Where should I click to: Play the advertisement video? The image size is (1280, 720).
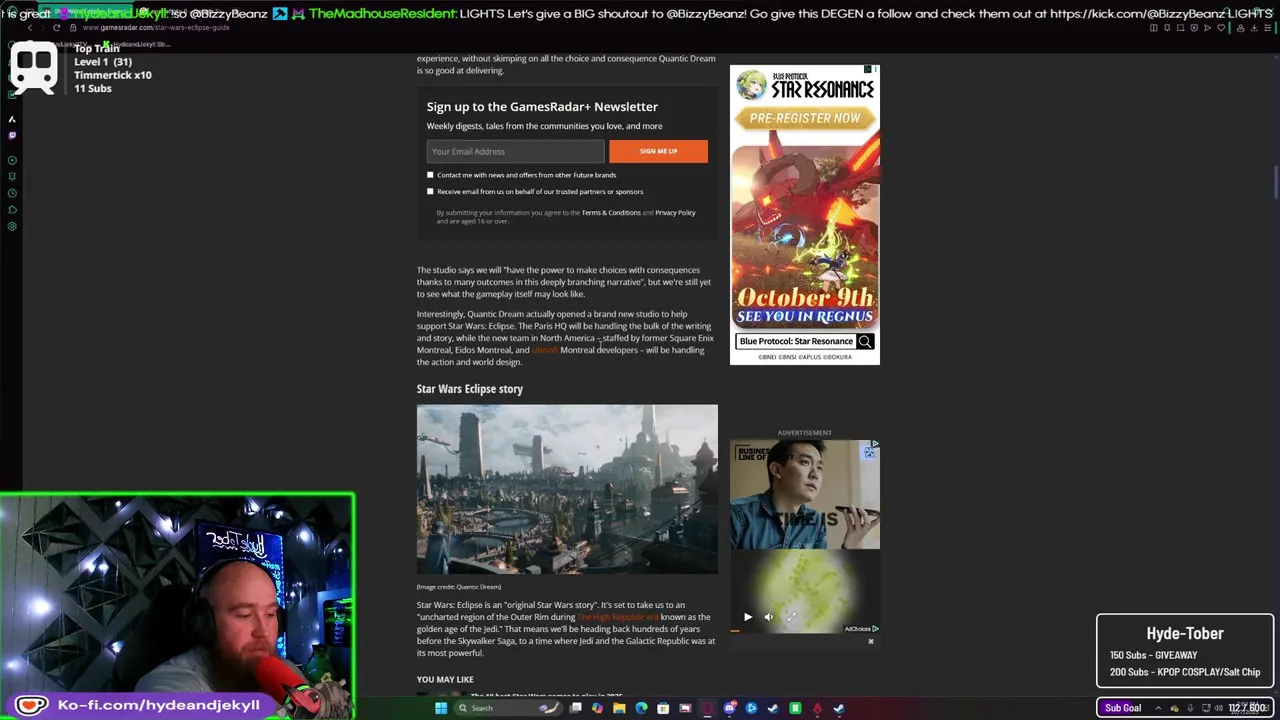pyautogui.click(x=747, y=617)
